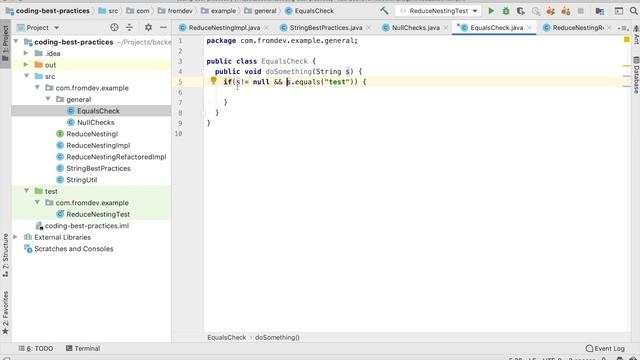Toggle the 1: Project tool window

click(5, 43)
